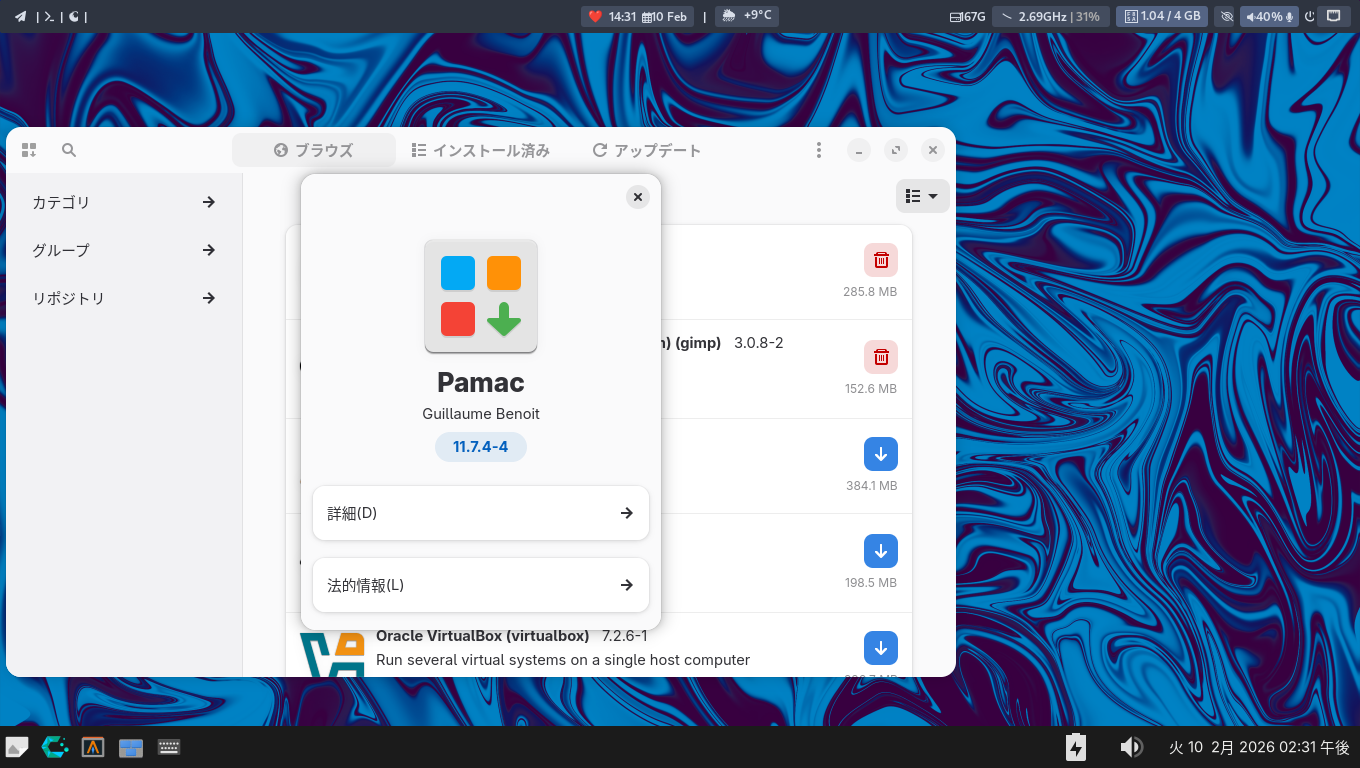Open the power icon in top bar

(1309, 16)
